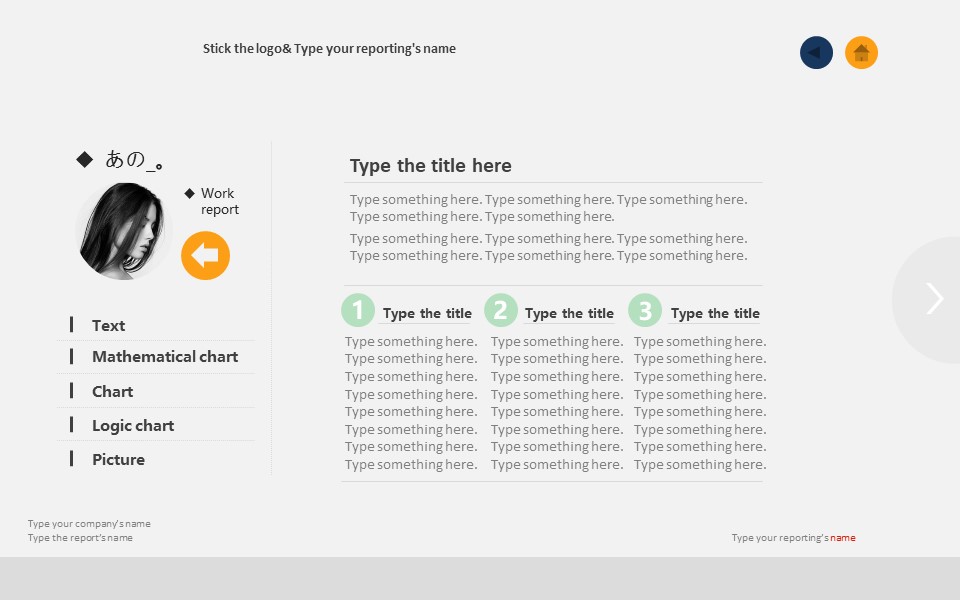Click the dark blue back arrow button
The image size is (960, 600).
pyautogui.click(x=816, y=53)
